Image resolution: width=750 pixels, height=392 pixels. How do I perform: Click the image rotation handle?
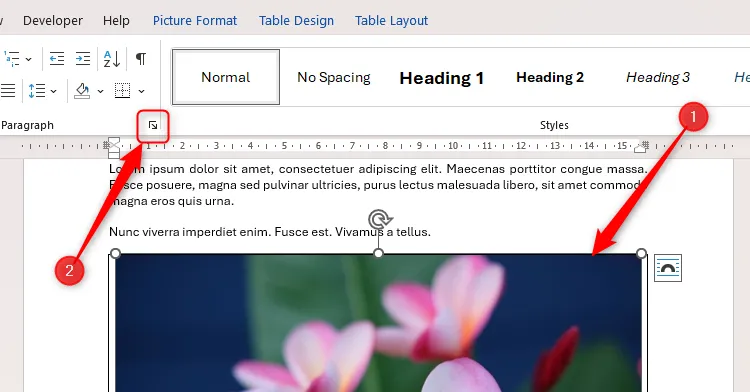pos(380,219)
